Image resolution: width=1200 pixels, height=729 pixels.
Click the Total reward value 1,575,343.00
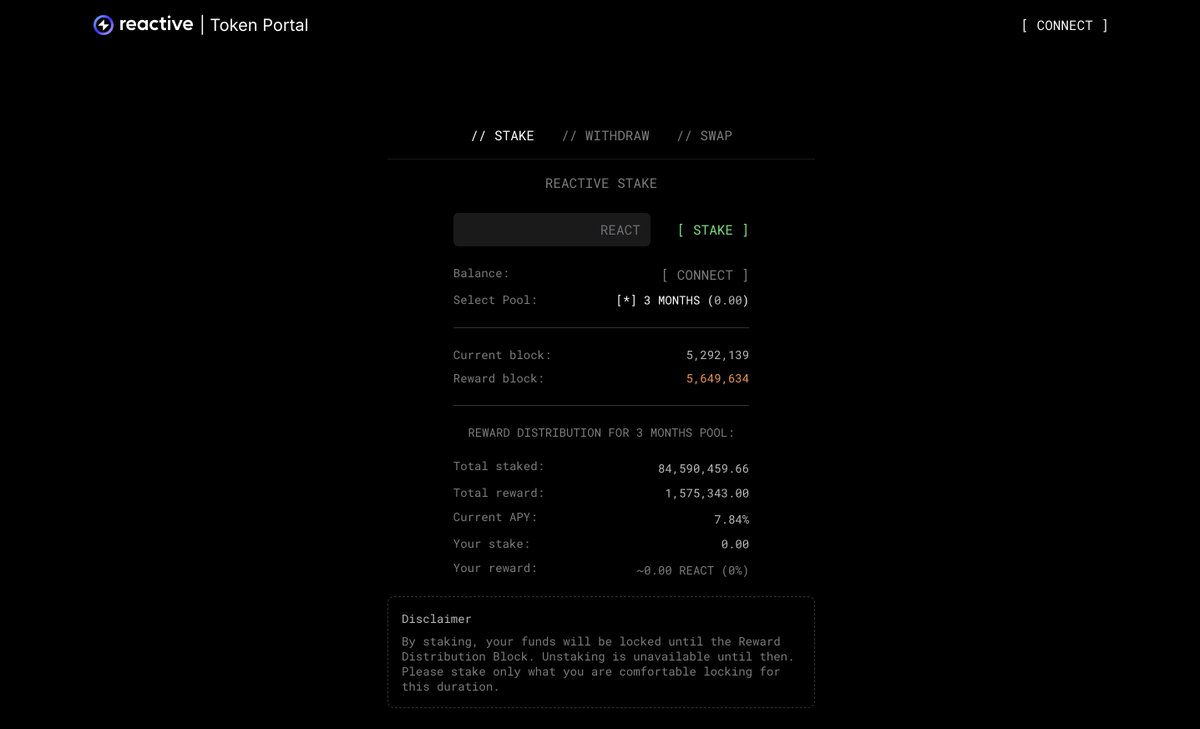(707, 493)
